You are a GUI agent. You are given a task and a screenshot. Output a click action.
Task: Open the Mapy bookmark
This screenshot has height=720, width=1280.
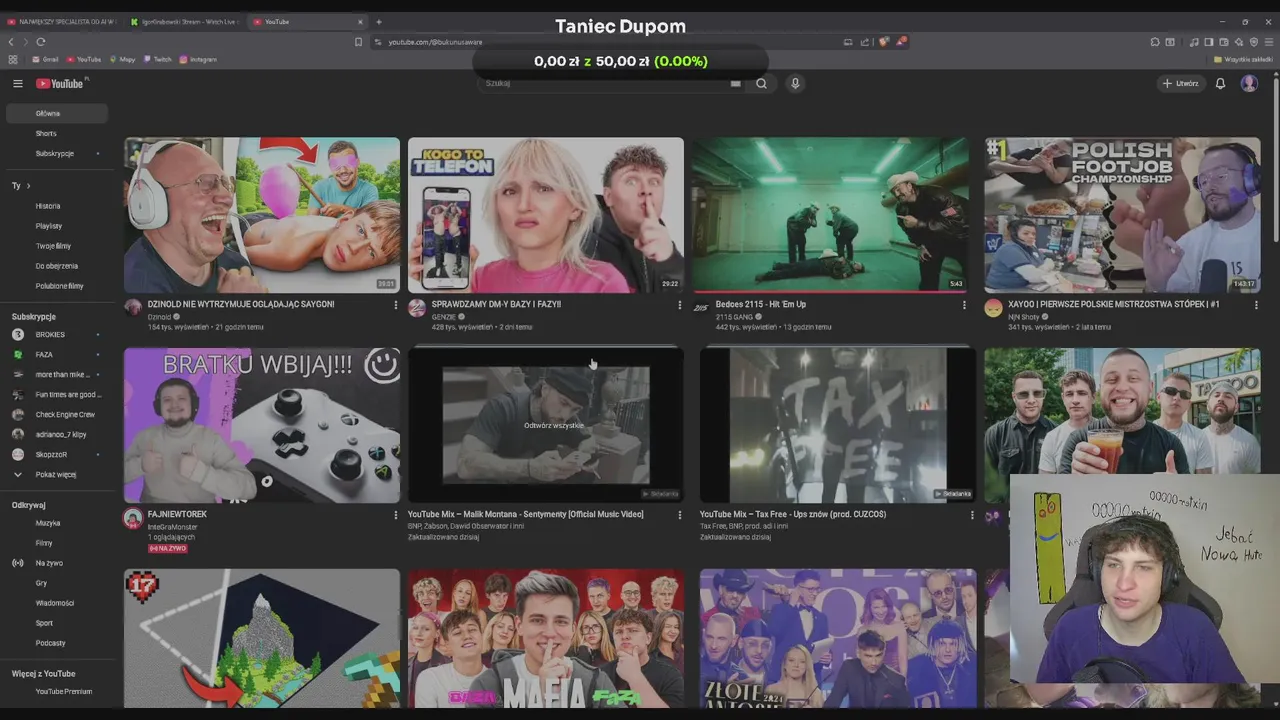click(x=122, y=60)
